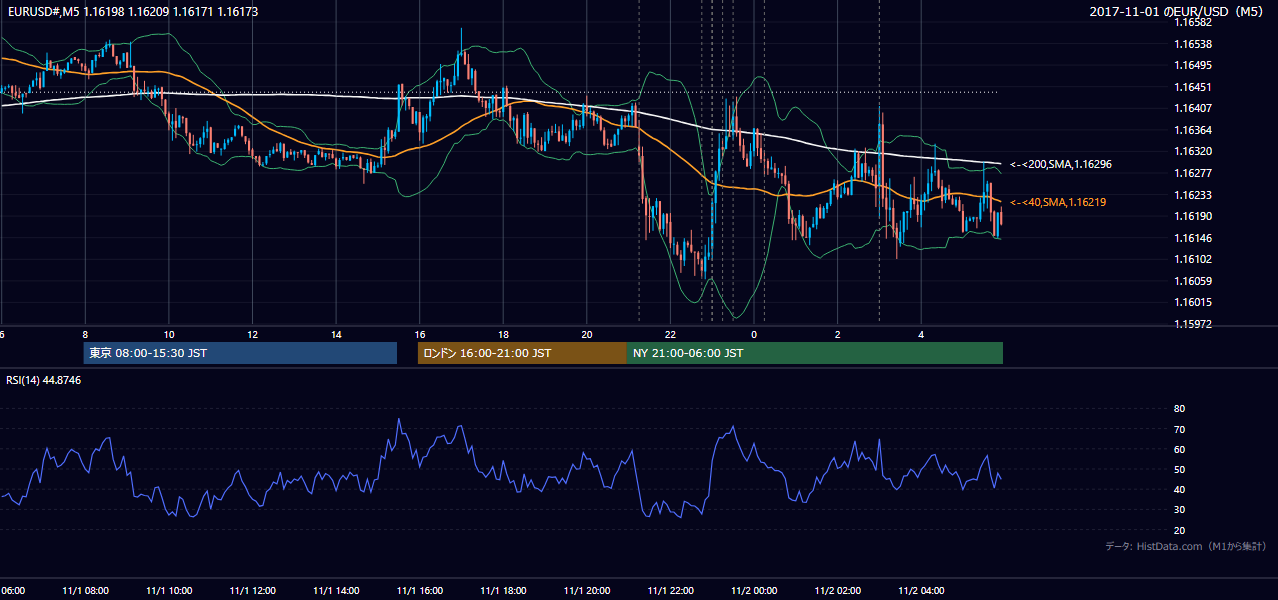Viewport: 1278px width, 600px height.
Task: Click hour label 18 under the price chart
Action: [503, 334]
